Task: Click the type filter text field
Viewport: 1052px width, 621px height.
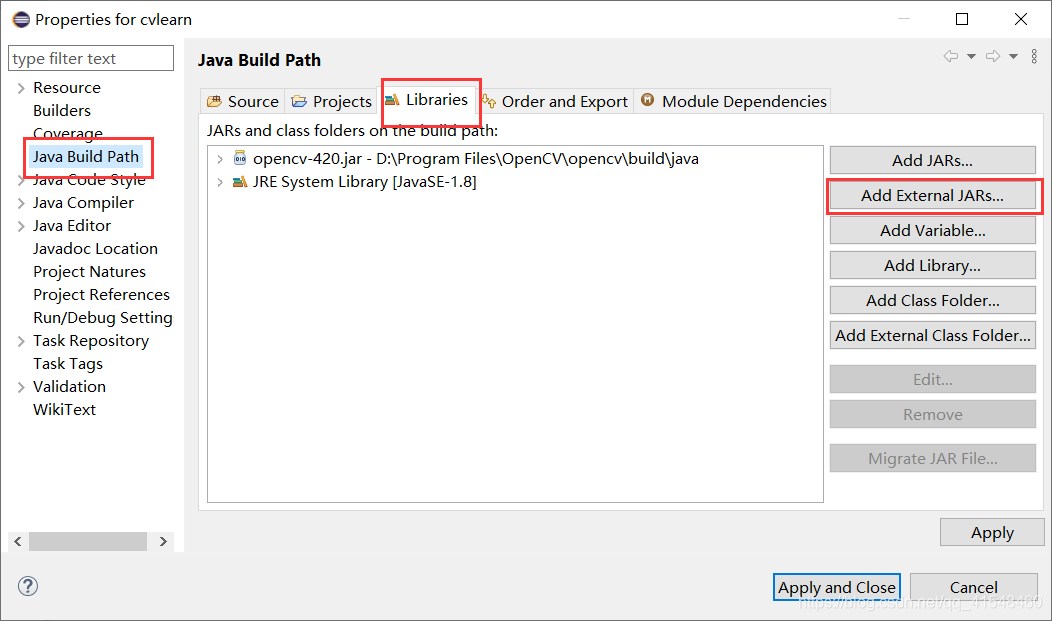Action: tap(90, 58)
